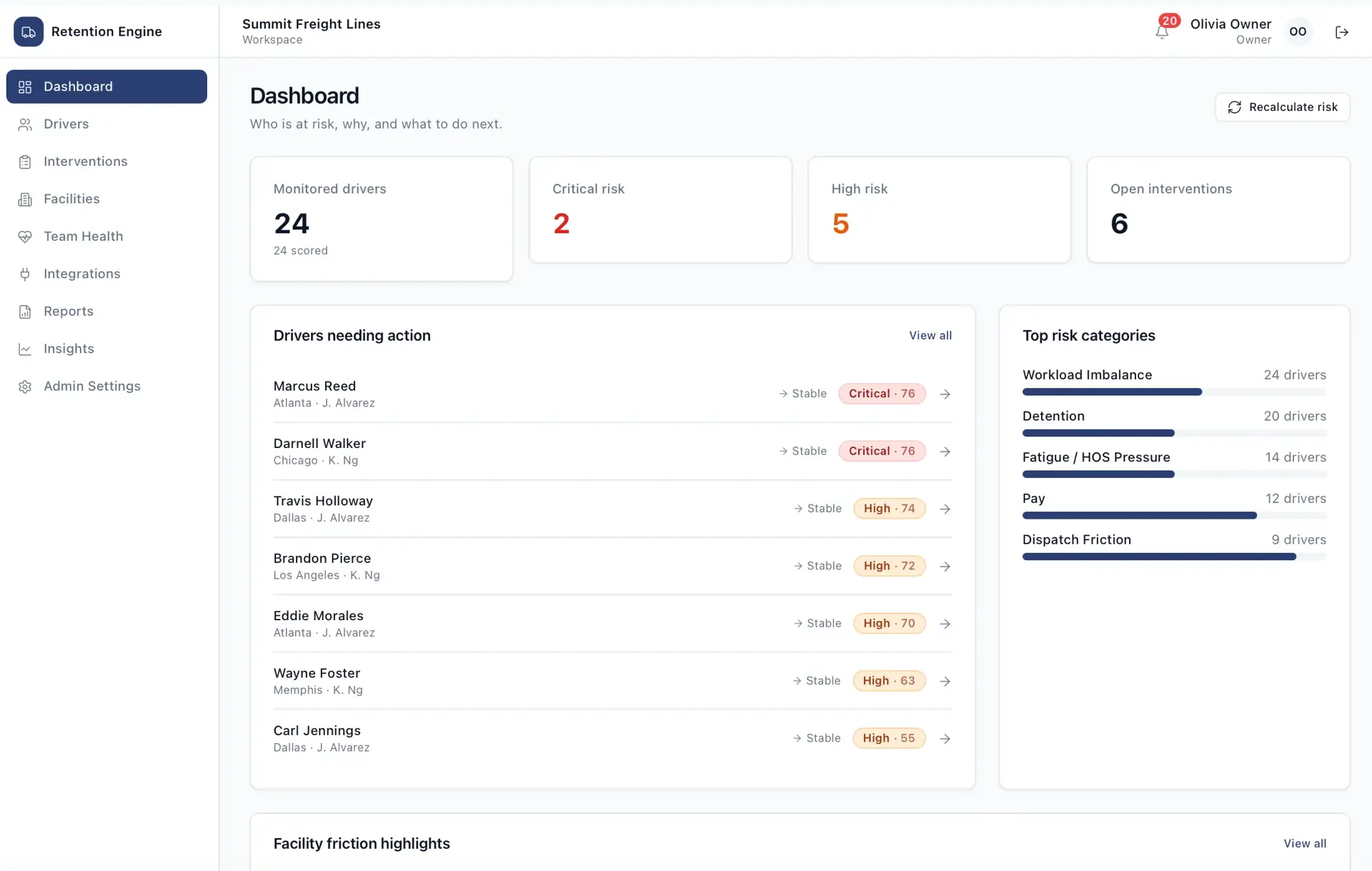This screenshot has height=871, width=1372.
Task: Click the High · 70 risk badge
Action: click(x=889, y=623)
